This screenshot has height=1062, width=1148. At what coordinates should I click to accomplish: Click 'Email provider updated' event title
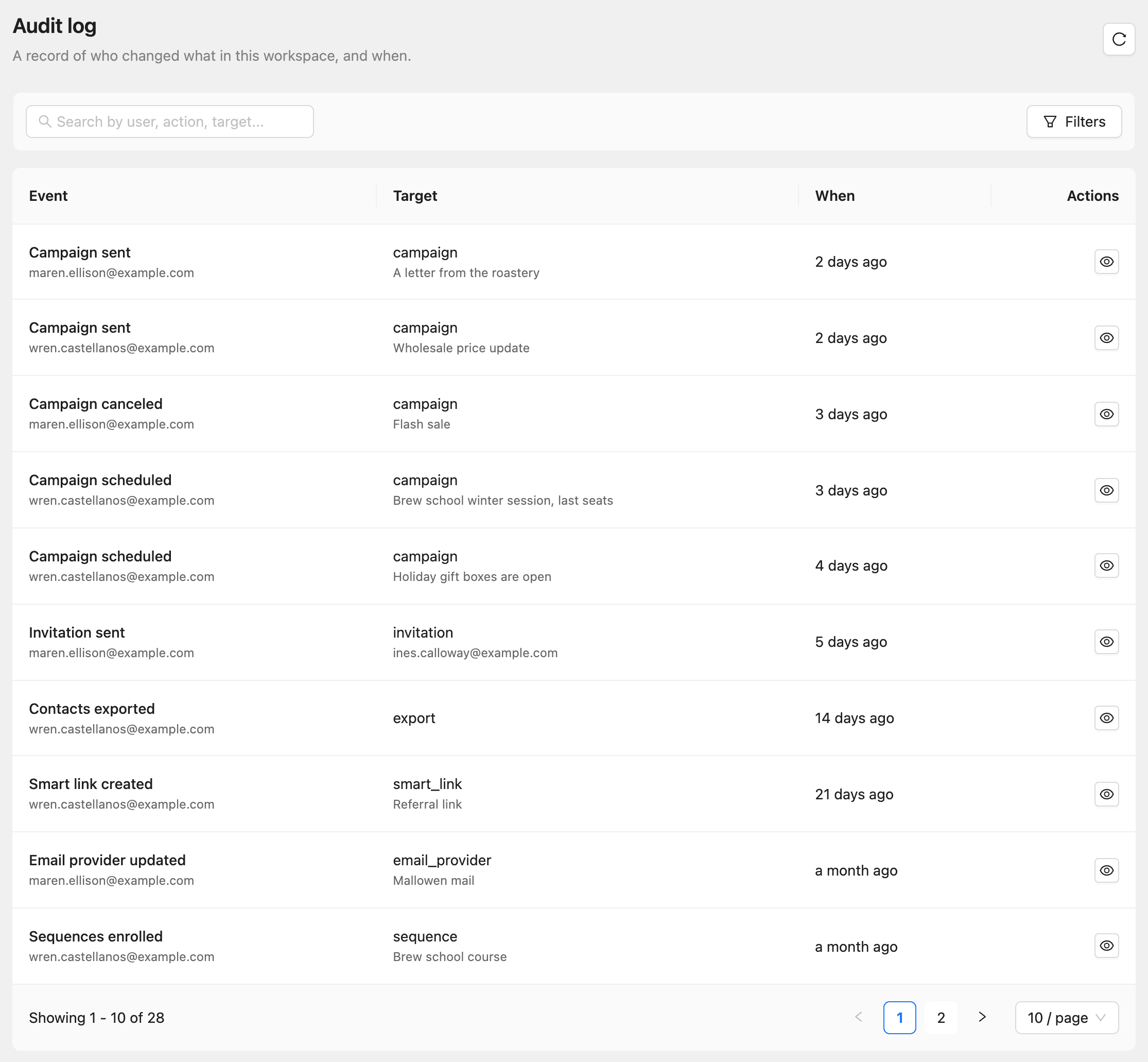(108, 860)
